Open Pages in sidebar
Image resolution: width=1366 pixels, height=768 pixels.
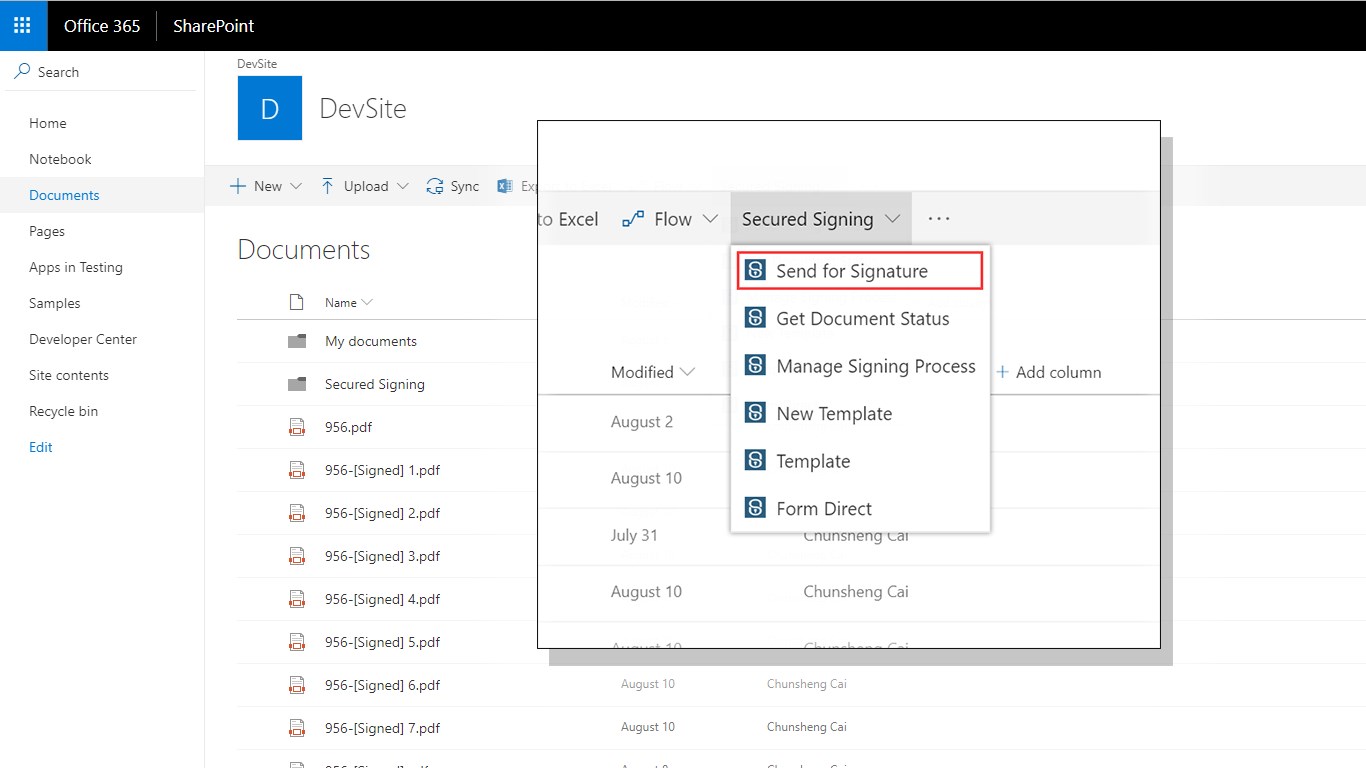[47, 231]
